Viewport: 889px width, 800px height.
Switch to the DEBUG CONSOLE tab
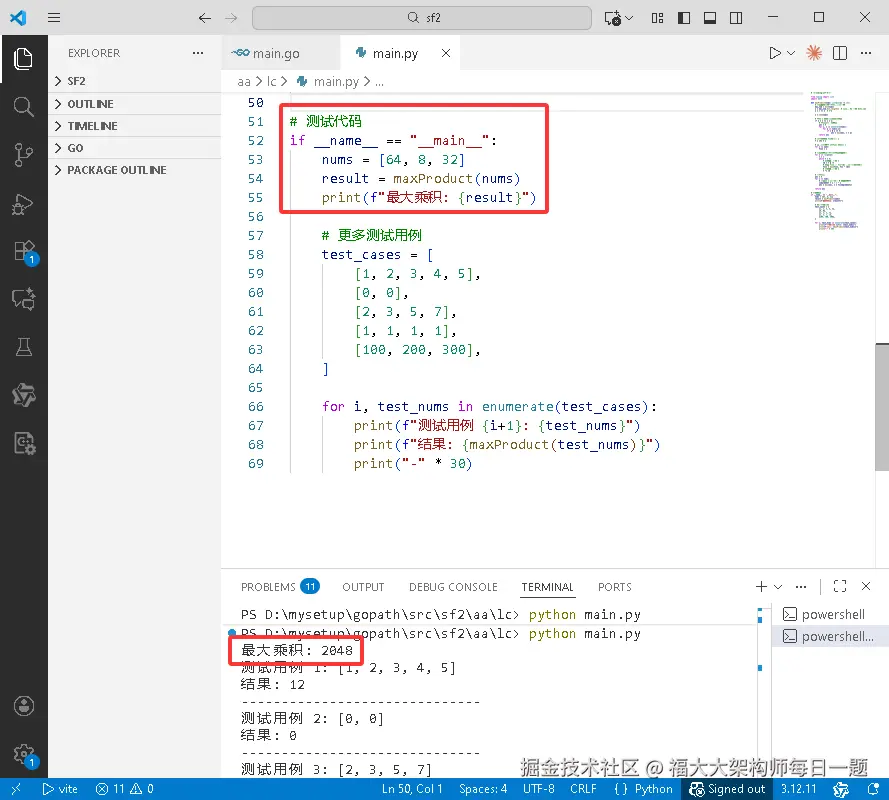(x=453, y=587)
